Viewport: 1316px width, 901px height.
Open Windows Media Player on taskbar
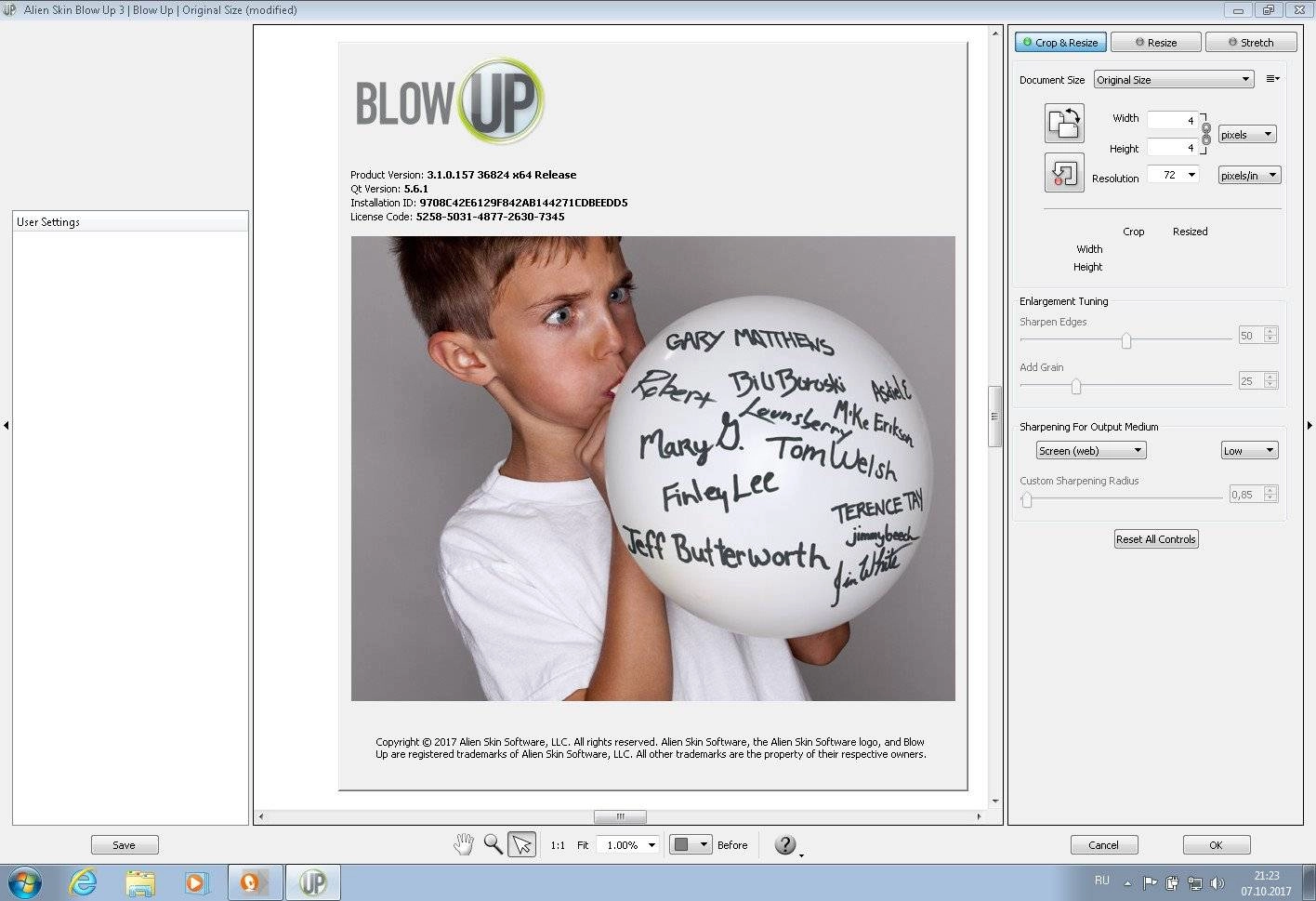tap(196, 882)
